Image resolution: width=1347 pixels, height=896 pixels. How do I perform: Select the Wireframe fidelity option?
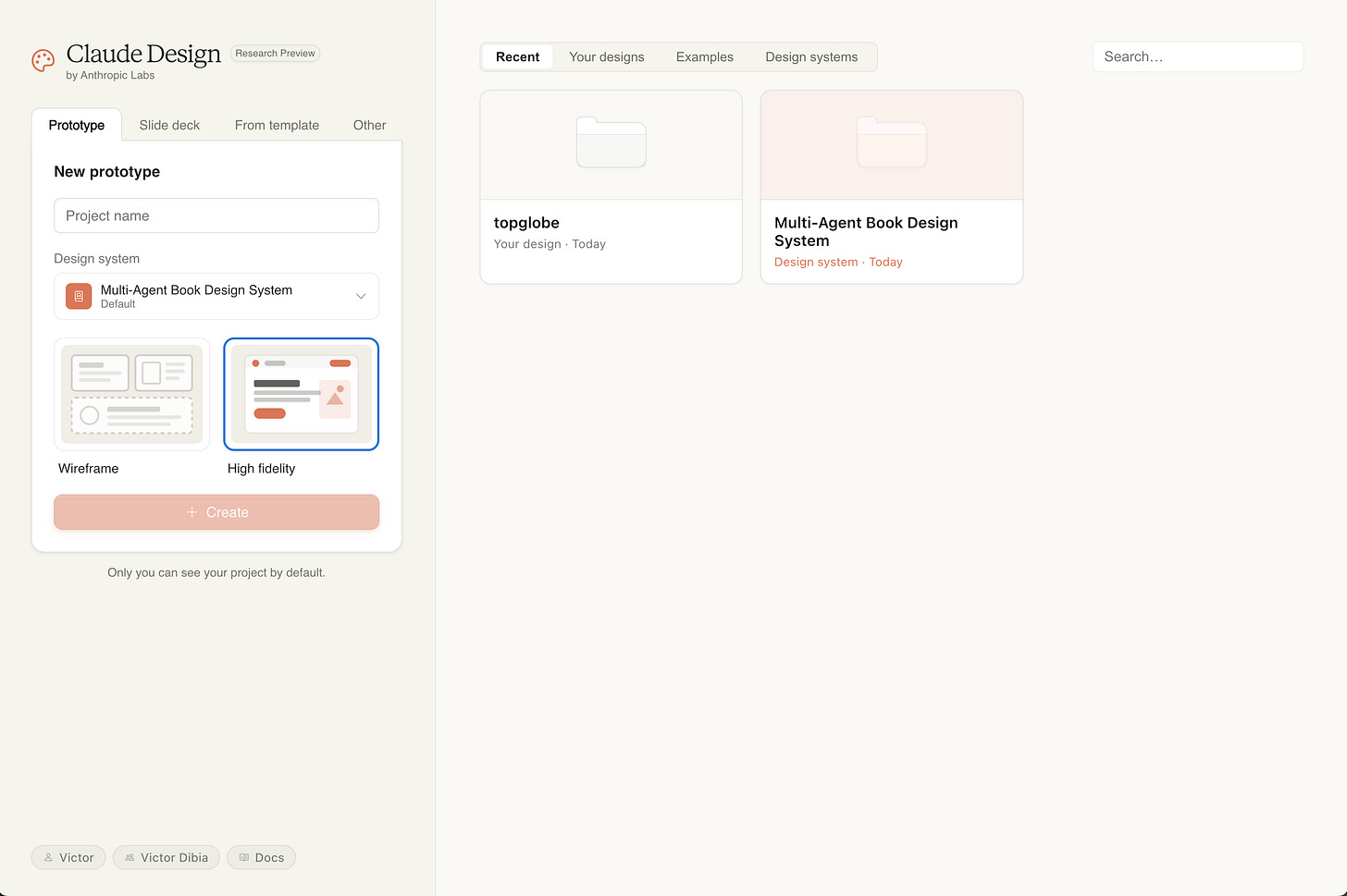[x=131, y=394]
